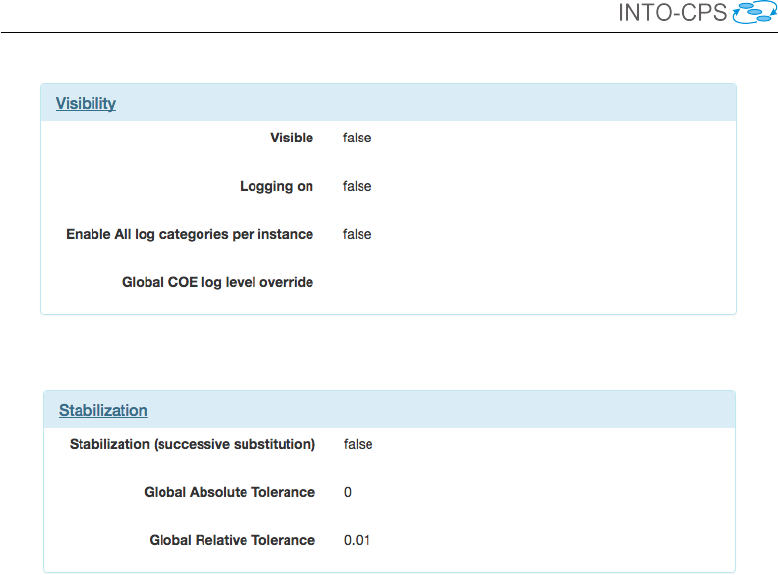This screenshot has width=778, height=575.
Task: Collapse the Visibility section via its heading link
Action: coord(86,103)
